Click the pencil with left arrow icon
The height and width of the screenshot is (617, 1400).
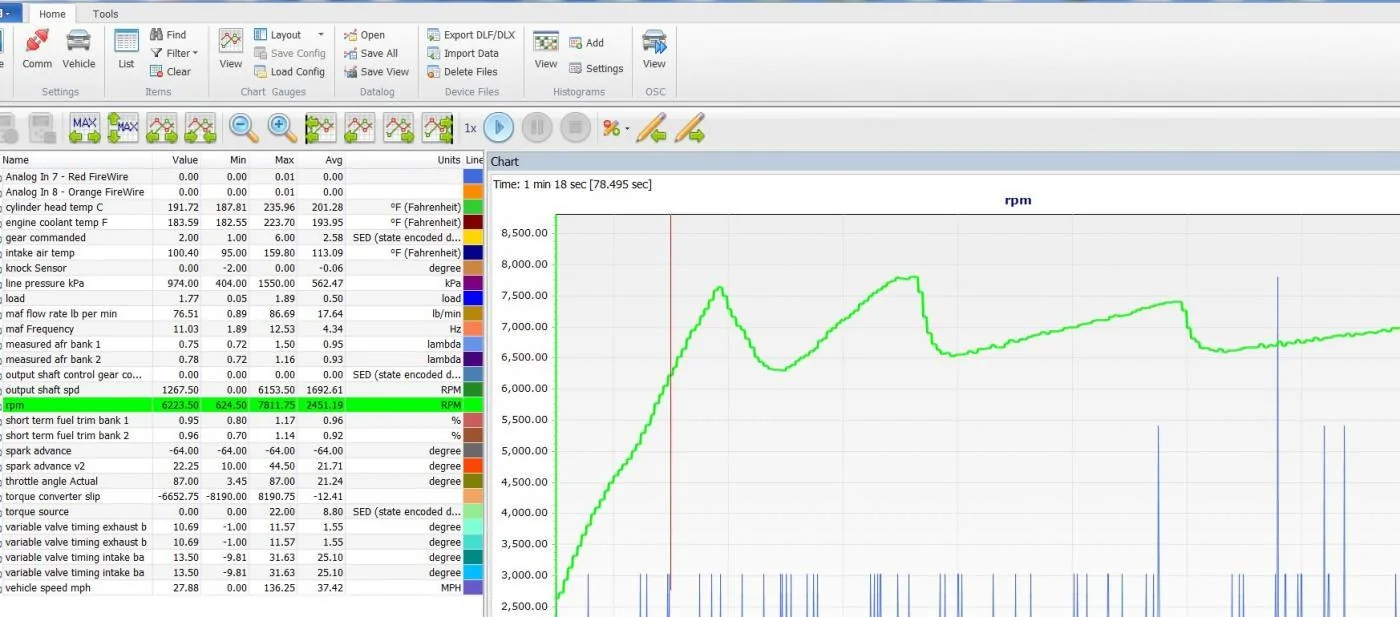[651, 127]
